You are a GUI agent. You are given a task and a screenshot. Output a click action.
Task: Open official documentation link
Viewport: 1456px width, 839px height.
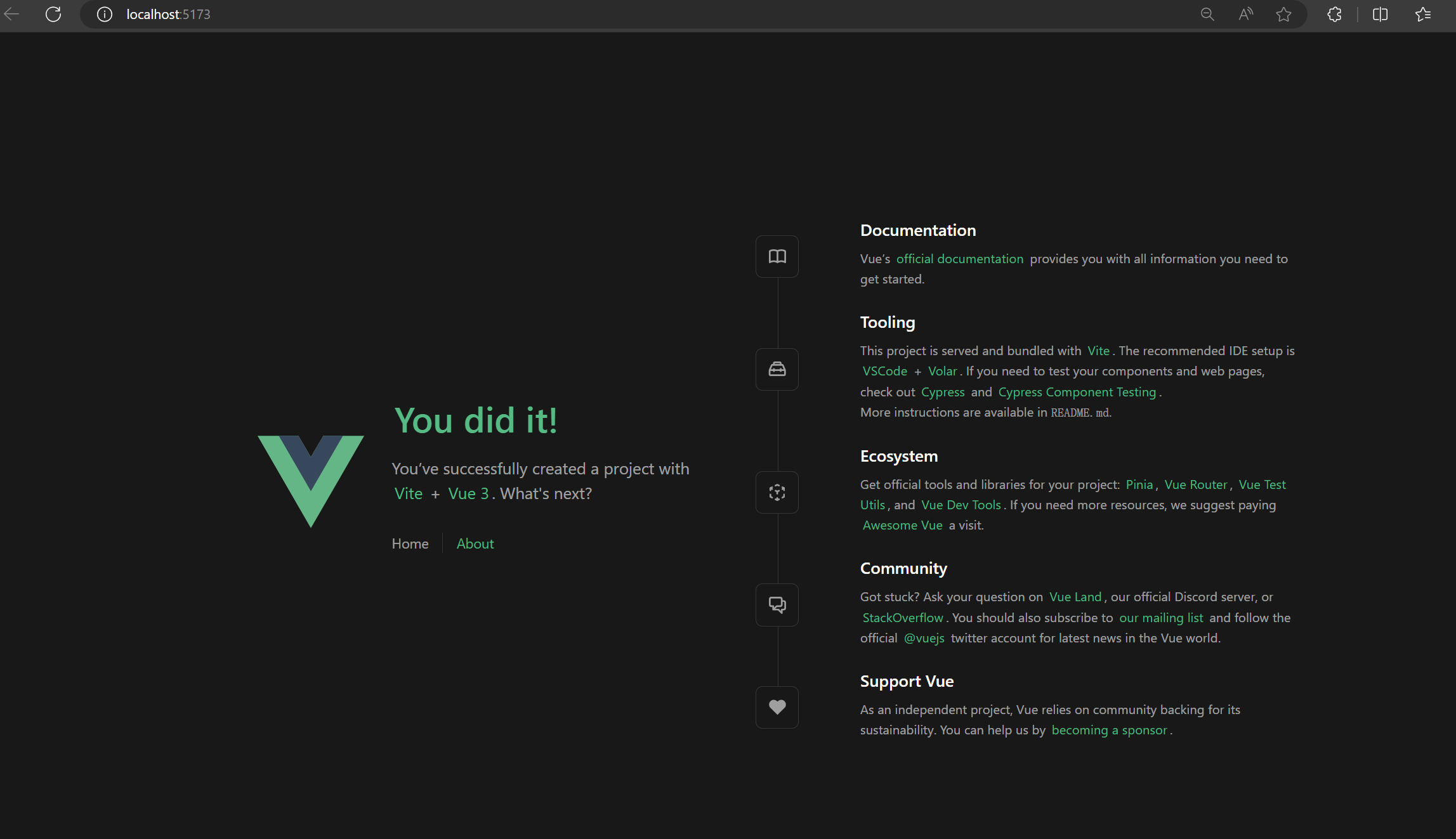click(x=959, y=259)
